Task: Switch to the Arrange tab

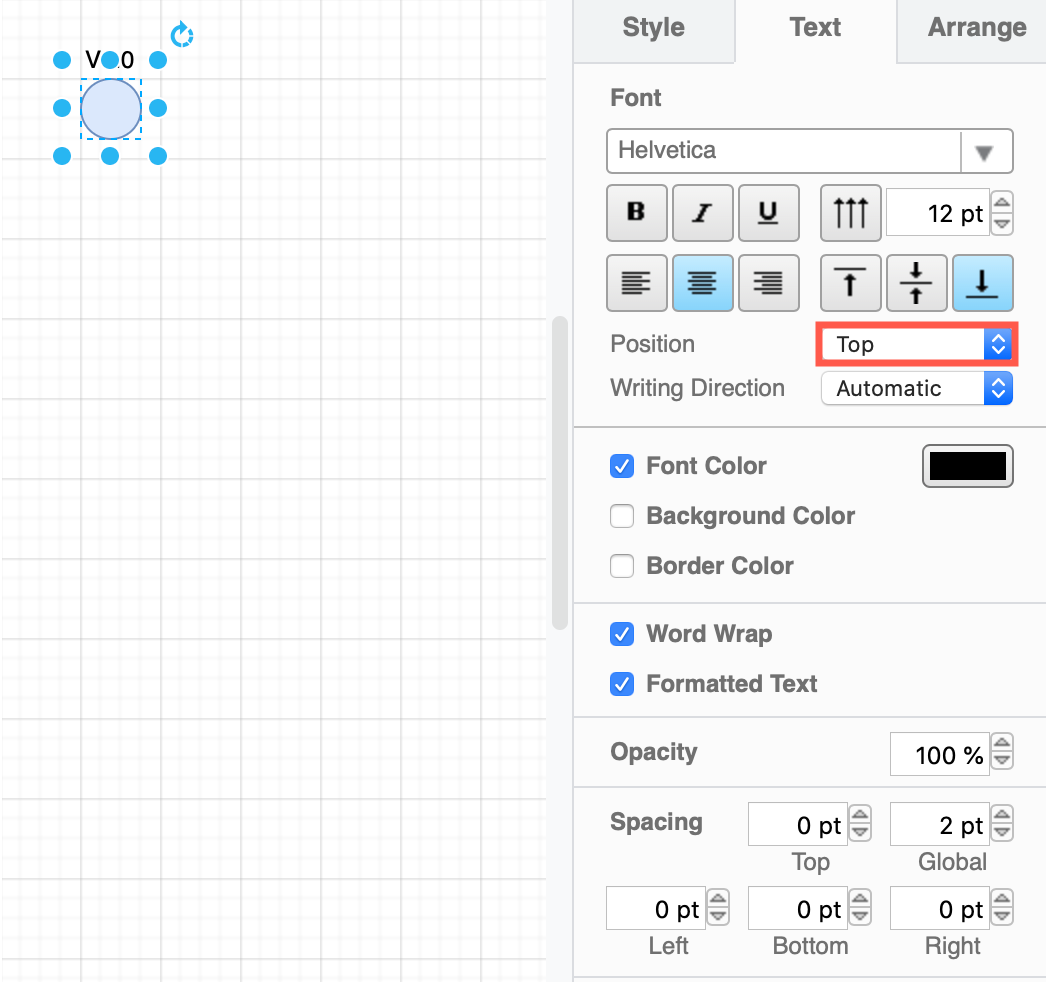Action: click(x=975, y=27)
